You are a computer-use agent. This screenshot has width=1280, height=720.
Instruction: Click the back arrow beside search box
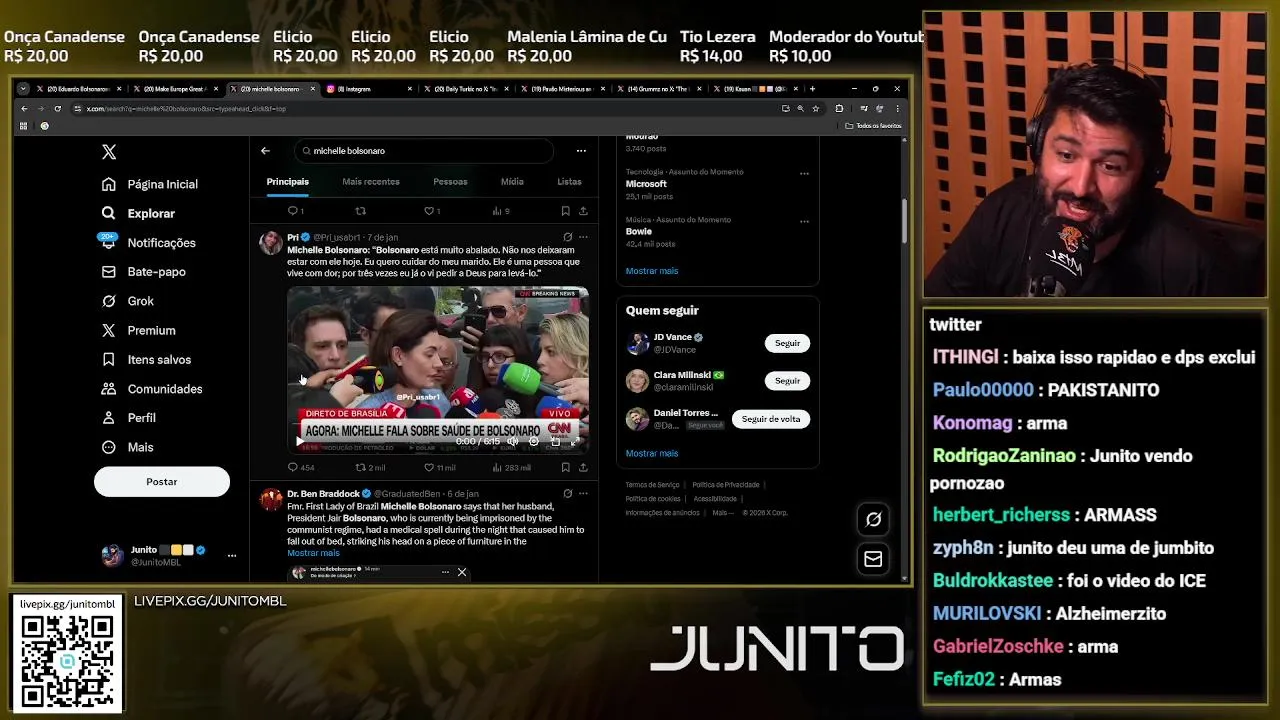pyautogui.click(x=265, y=151)
